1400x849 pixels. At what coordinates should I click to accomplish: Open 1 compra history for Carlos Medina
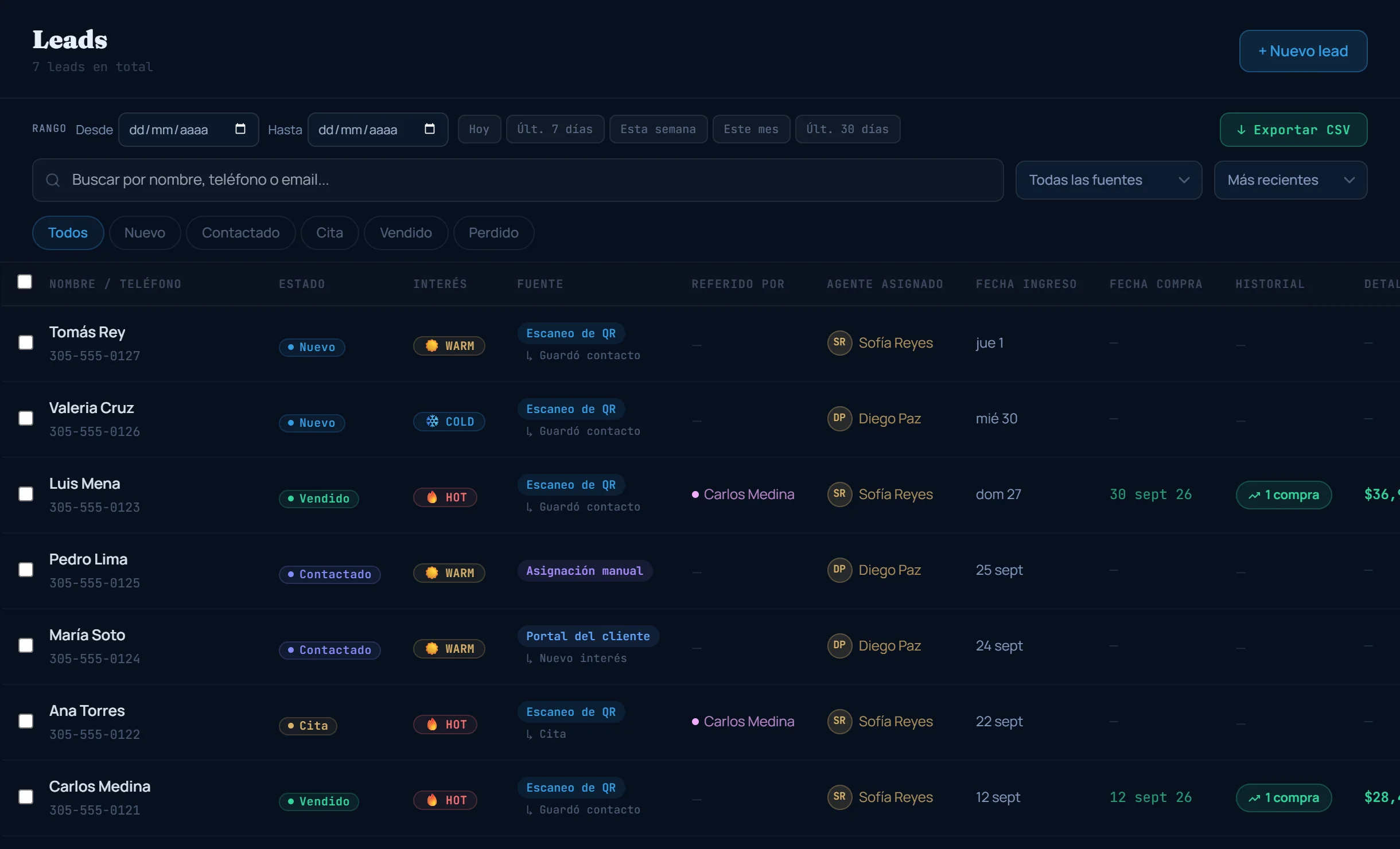point(1284,797)
